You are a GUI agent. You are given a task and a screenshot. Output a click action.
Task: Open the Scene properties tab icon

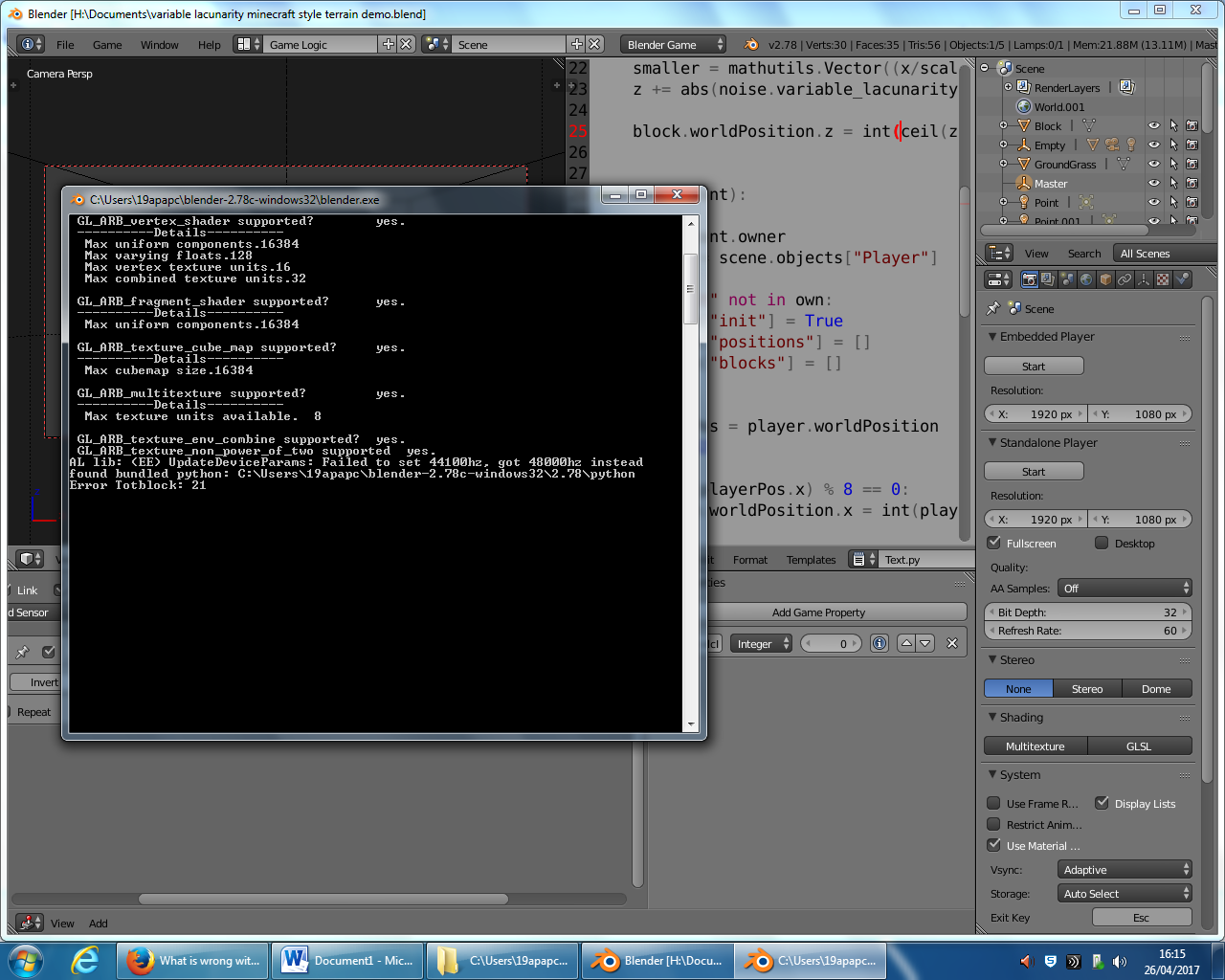[1067, 279]
